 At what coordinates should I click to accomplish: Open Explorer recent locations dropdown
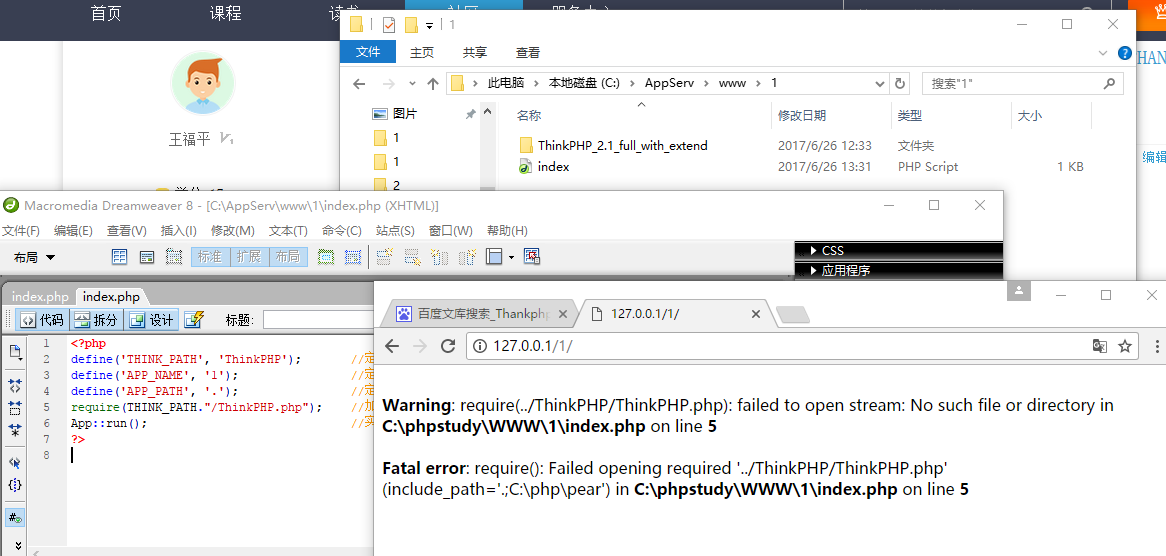click(x=411, y=85)
